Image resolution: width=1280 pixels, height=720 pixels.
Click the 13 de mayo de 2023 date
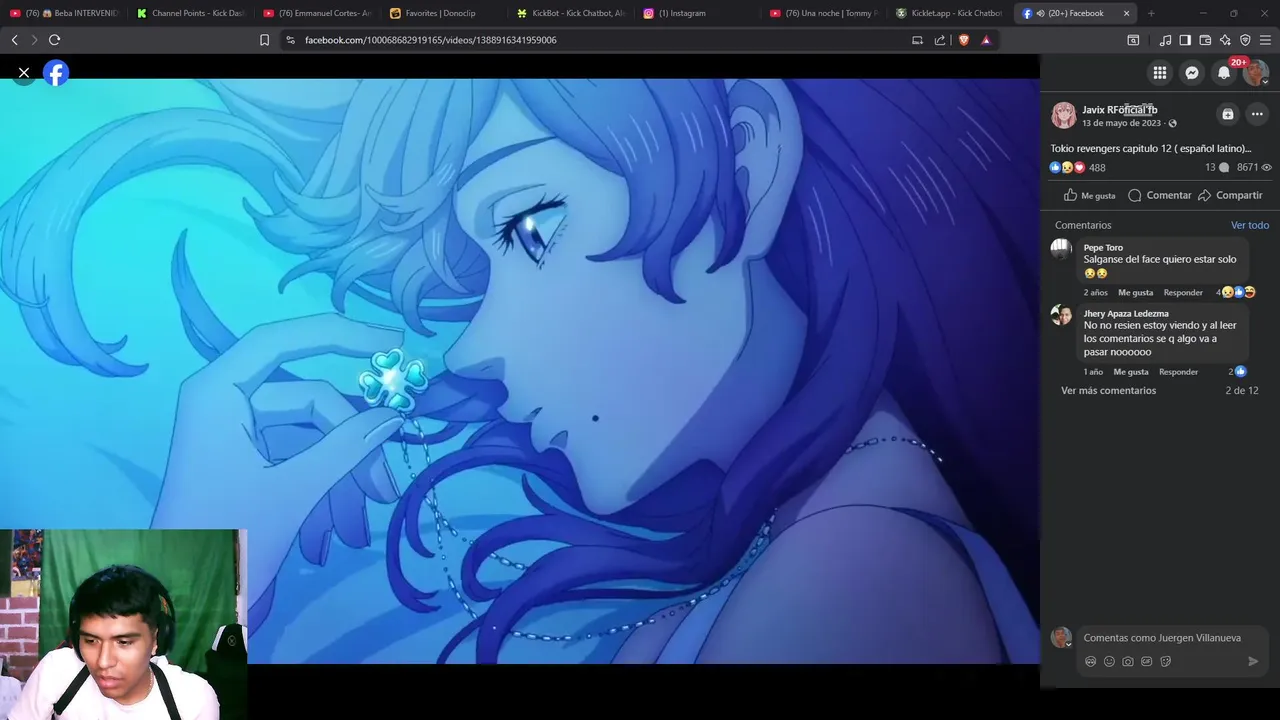[1121, 123]
